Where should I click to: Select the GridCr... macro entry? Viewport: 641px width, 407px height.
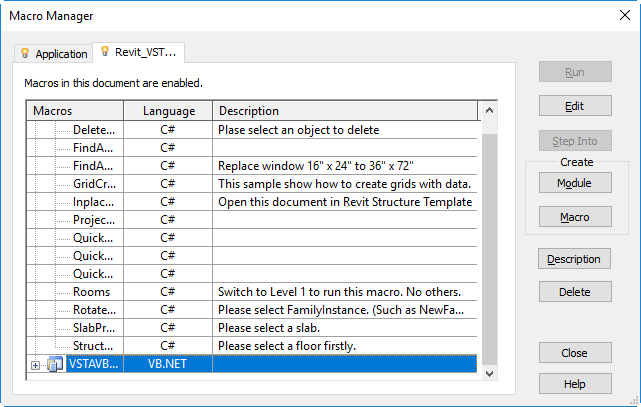(94, 184)
